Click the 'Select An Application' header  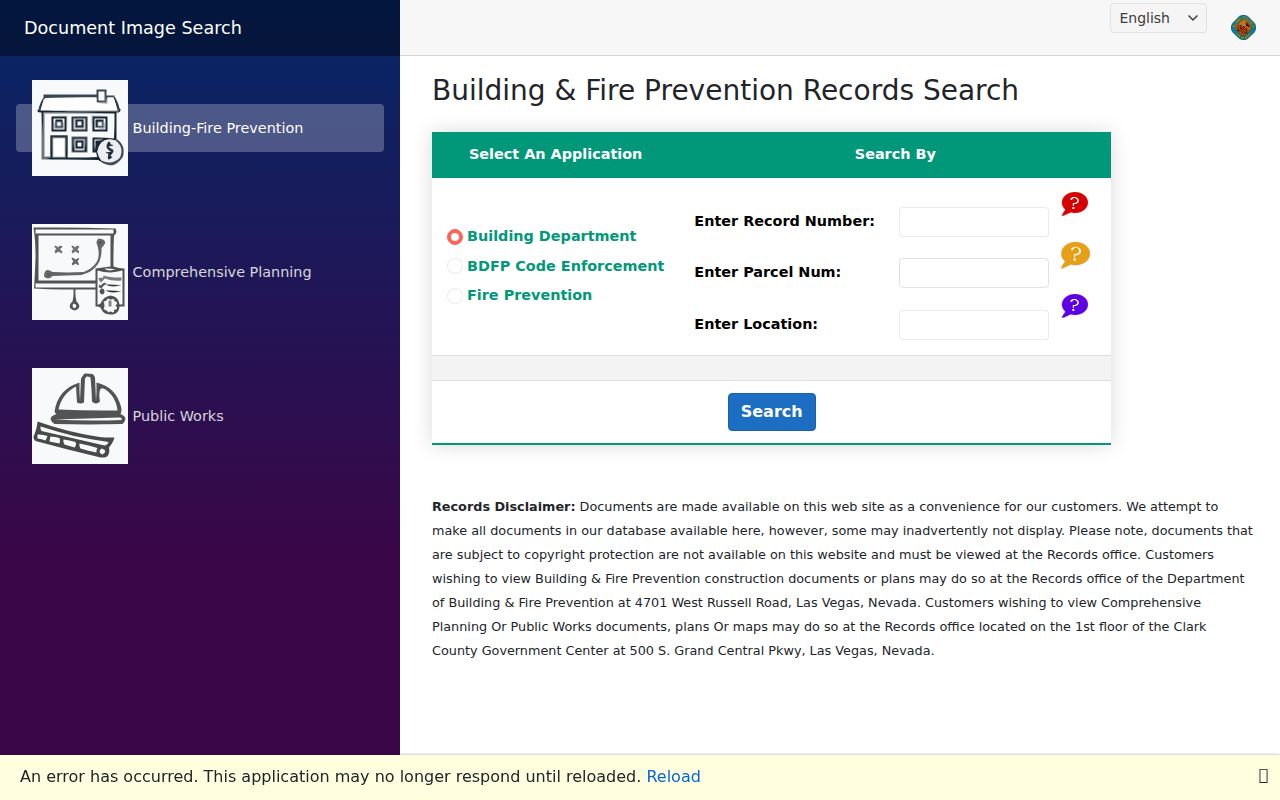pyautogui.click(x=556, y=154)
